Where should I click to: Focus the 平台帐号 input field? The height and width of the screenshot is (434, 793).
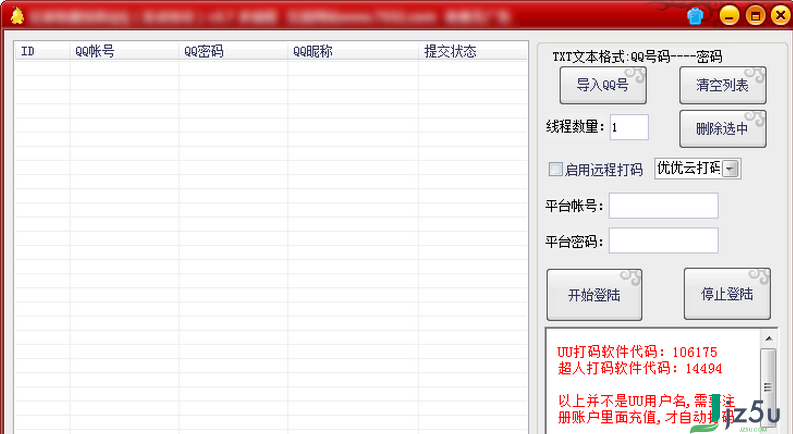coord(664,205)
